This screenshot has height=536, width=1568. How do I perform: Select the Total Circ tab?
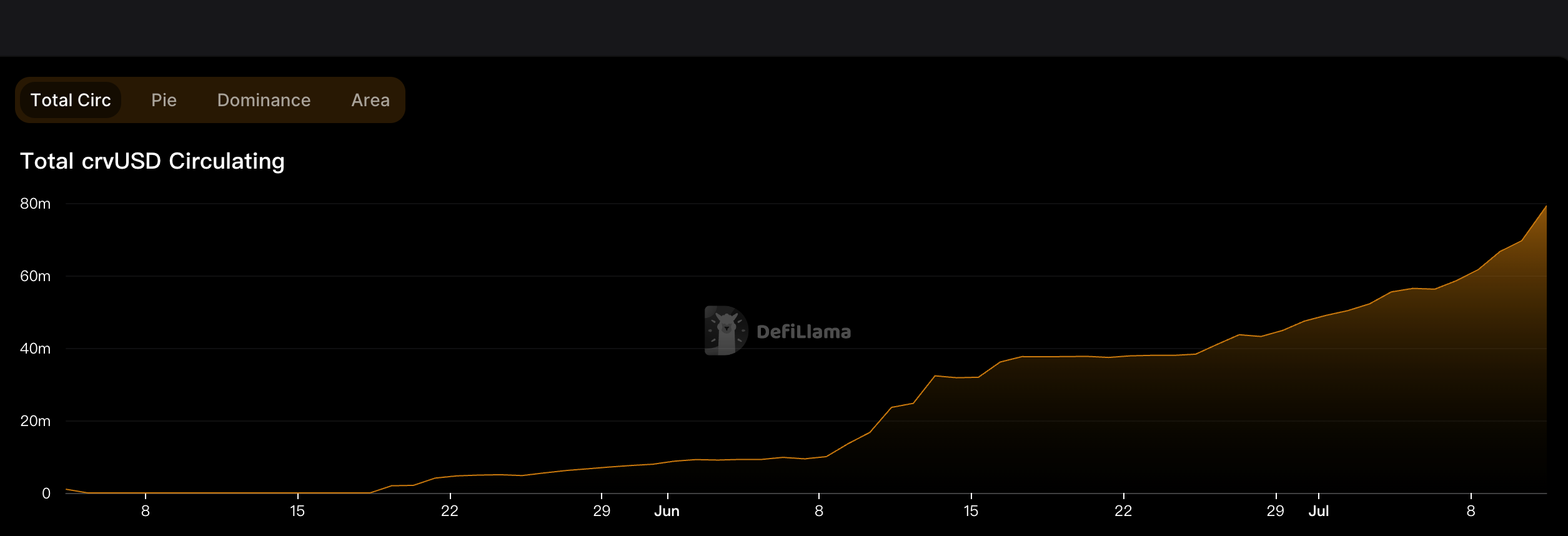coord(71,100)
